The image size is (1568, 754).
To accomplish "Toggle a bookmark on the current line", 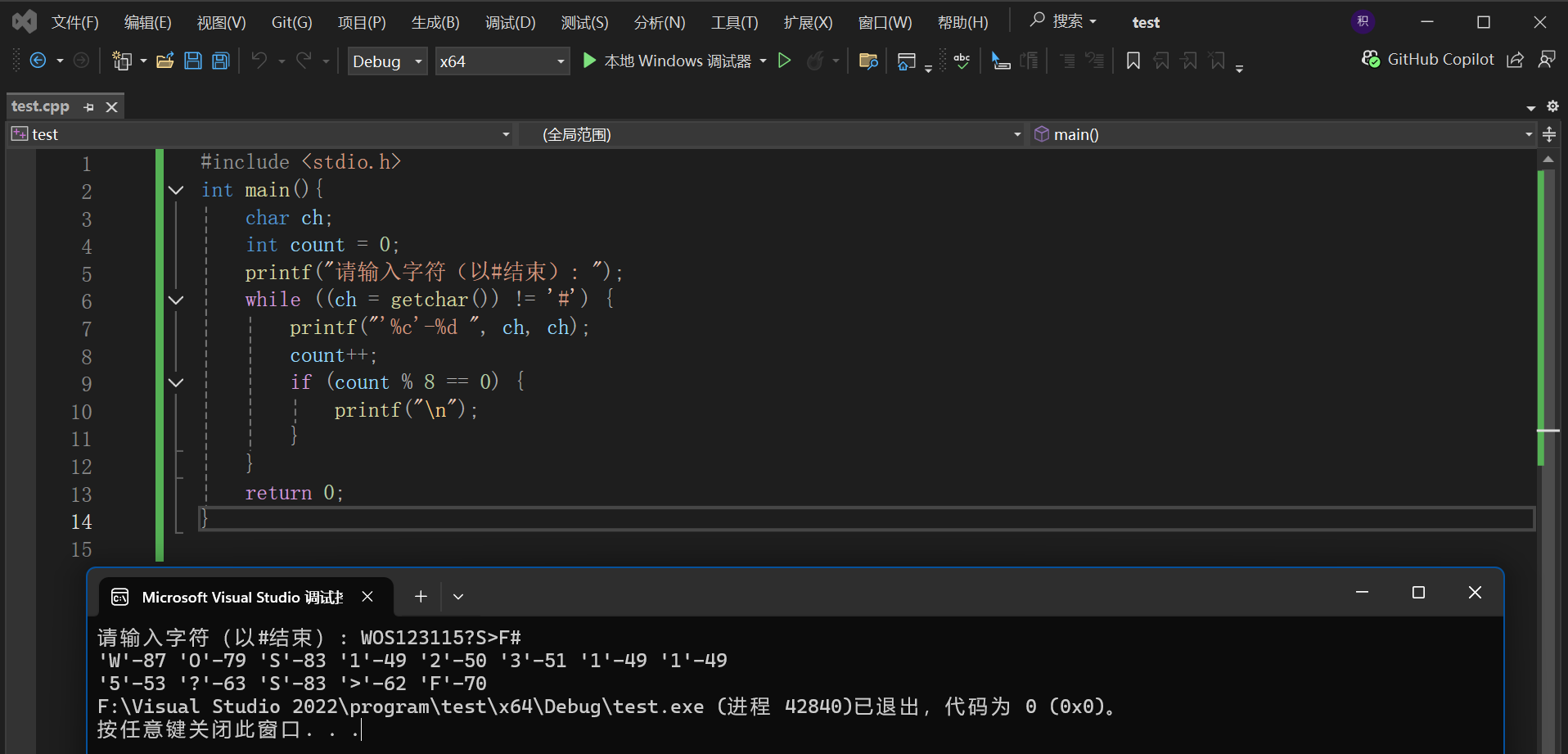I will [x=1133, y=61].
